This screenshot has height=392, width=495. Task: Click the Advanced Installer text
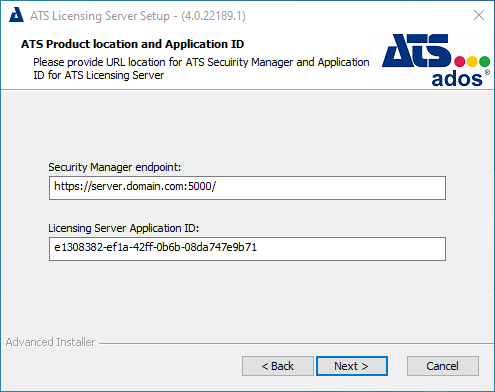tap(50, 342)
